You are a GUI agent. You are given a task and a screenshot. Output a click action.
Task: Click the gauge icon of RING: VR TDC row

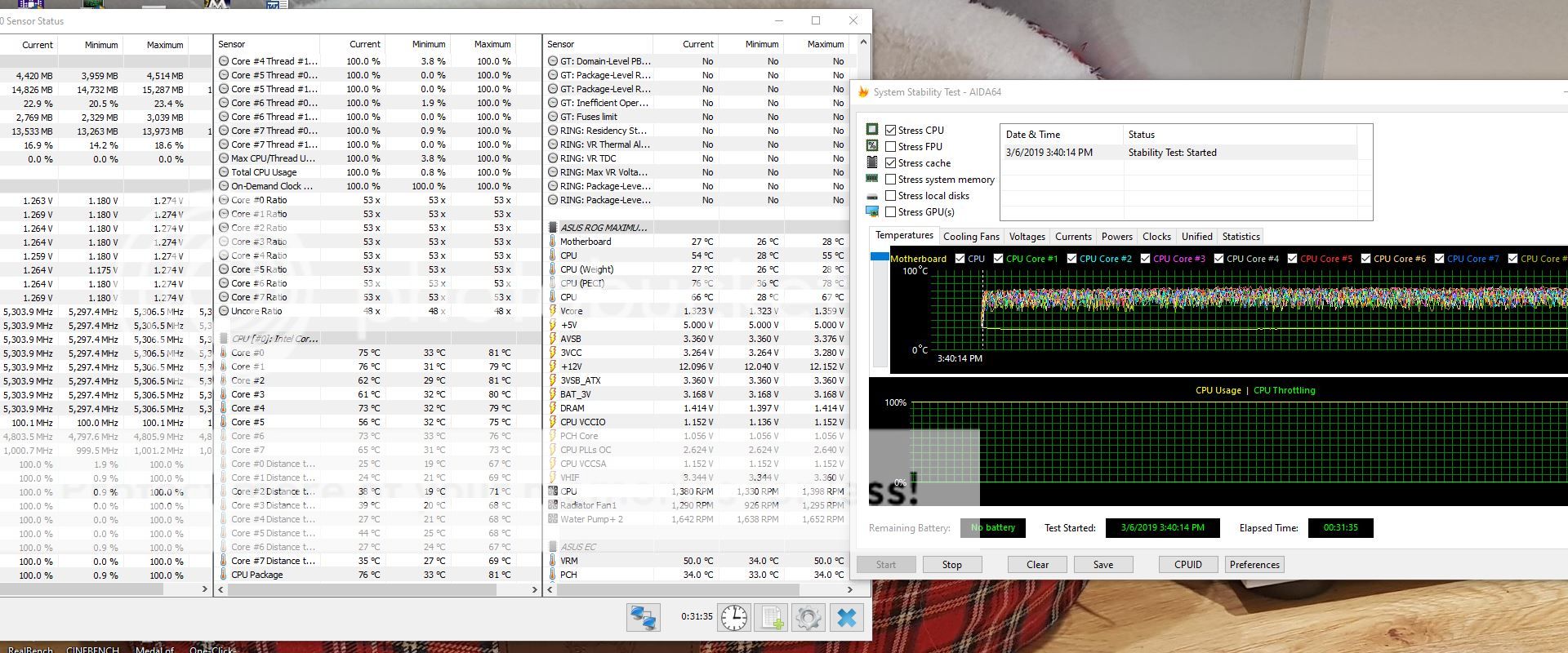coord(553,158)
